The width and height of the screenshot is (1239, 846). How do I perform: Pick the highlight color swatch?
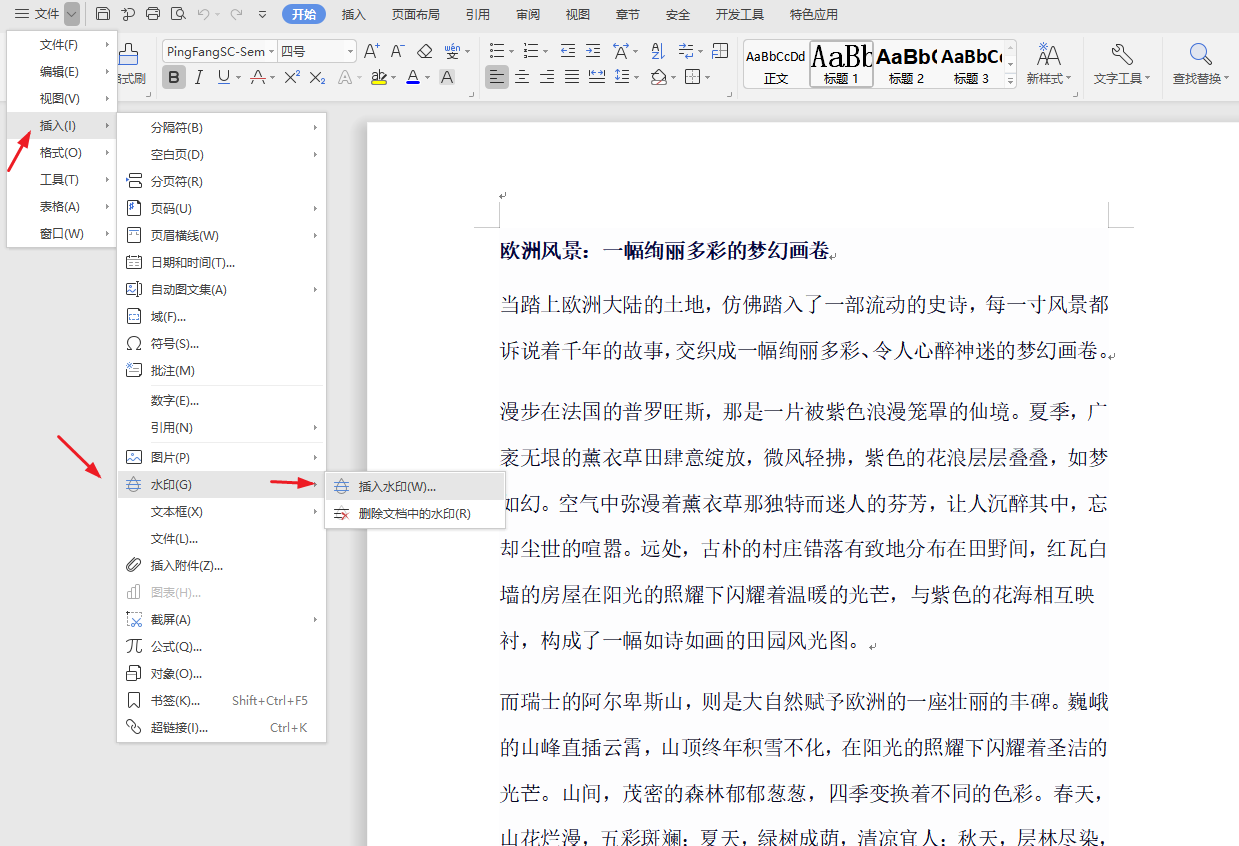click(x=378, y=76)
